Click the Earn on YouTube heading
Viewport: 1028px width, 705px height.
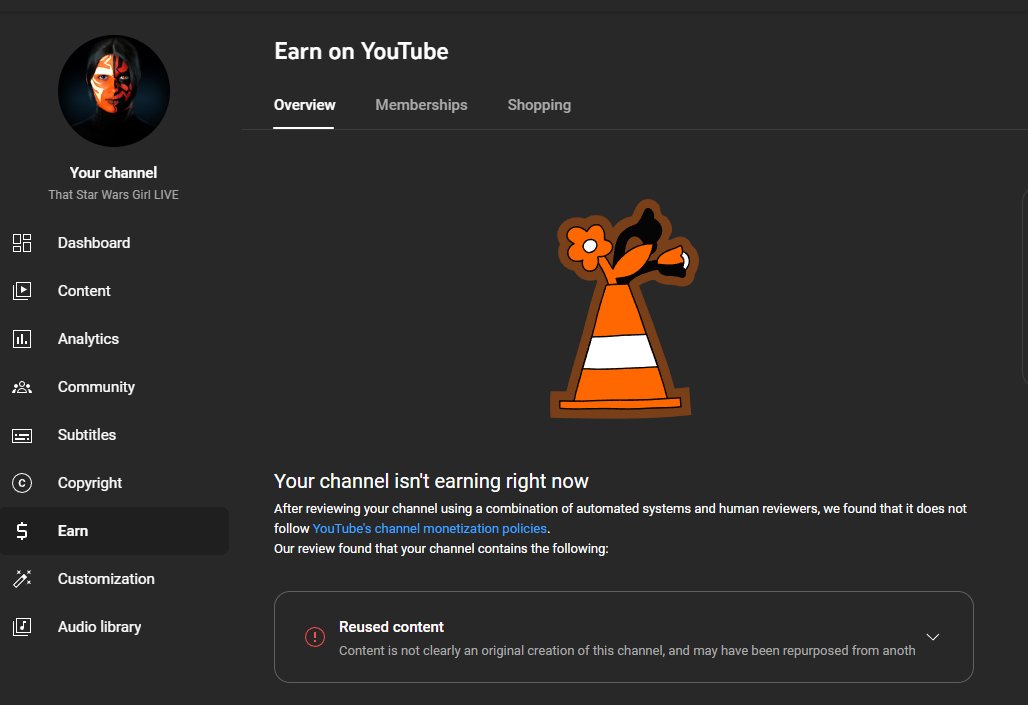[361, 51]
